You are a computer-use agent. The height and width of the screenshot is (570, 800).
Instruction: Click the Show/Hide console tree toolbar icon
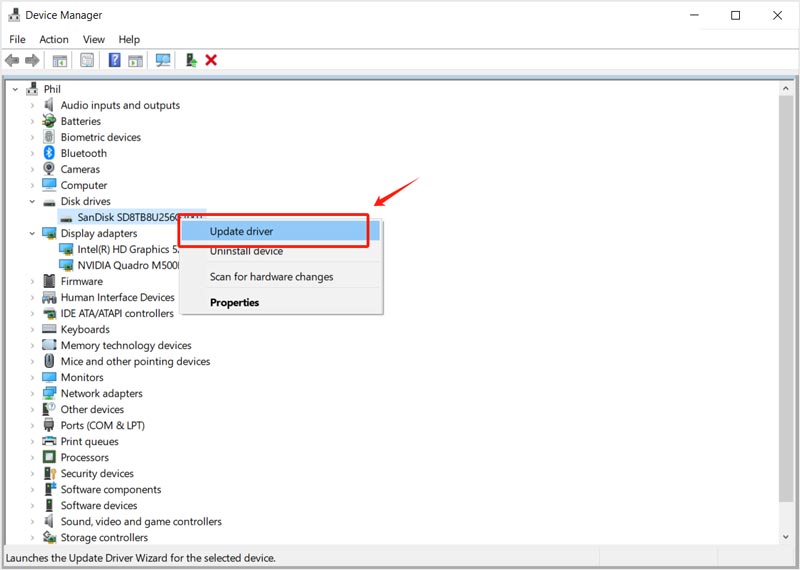tap(60, 60)
